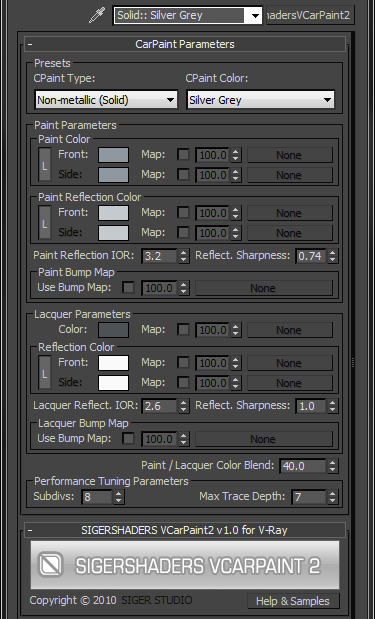
Task: Open Lacquer Reflection Color Side swatch
Action: coord(113,383)
